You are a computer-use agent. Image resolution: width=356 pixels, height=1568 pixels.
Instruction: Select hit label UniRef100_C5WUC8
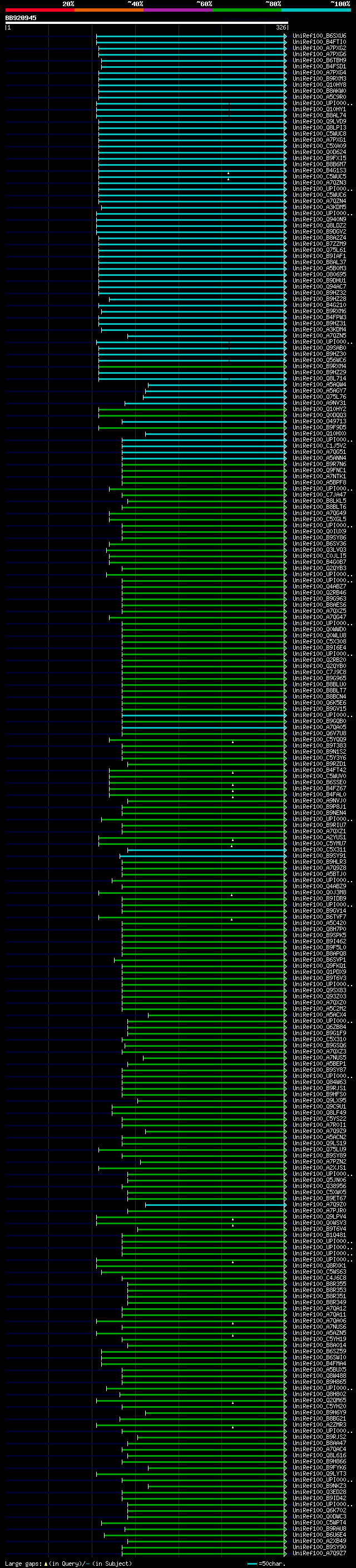coord(319,134)
